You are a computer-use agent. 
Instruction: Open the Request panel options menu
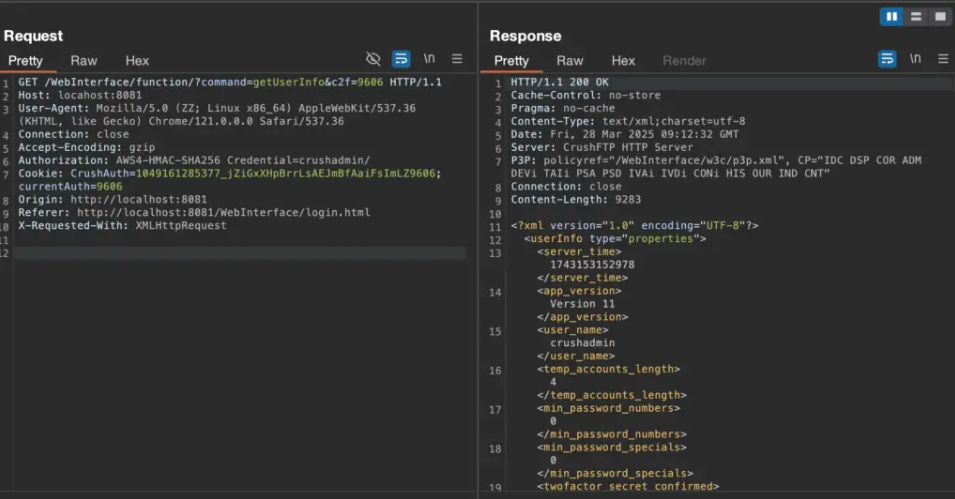click(457, 59)
